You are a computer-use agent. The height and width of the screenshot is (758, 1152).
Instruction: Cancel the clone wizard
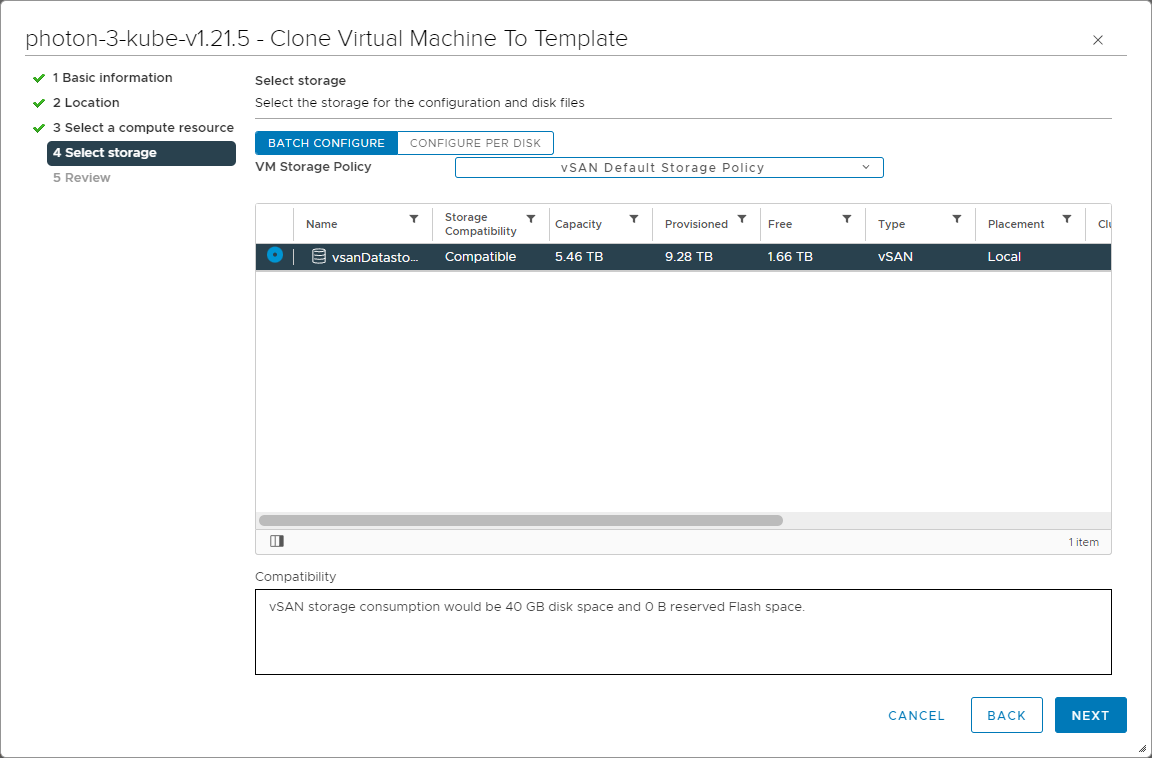pos(916,715)
